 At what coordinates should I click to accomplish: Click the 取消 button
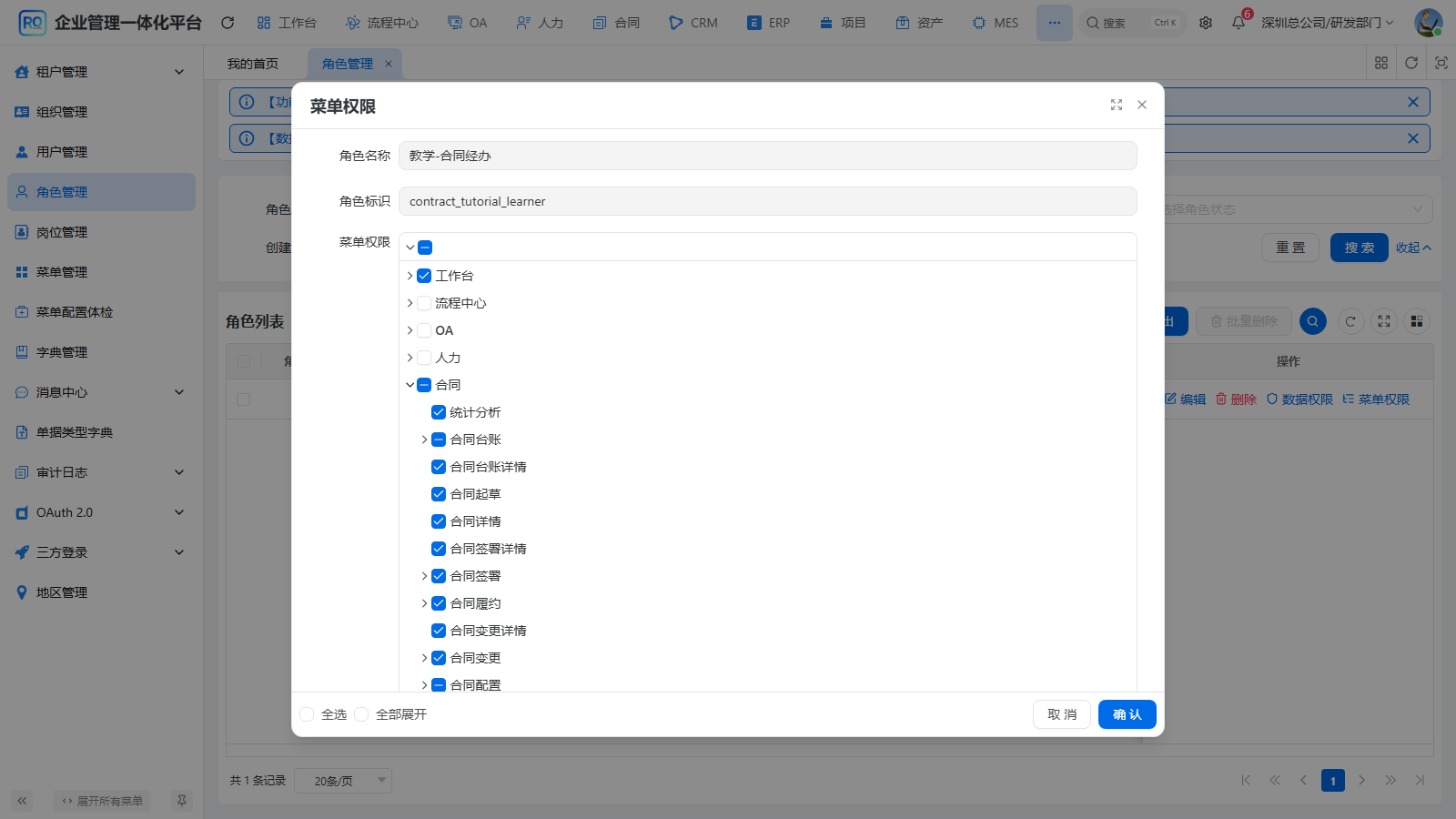[x=1062, y=714]
